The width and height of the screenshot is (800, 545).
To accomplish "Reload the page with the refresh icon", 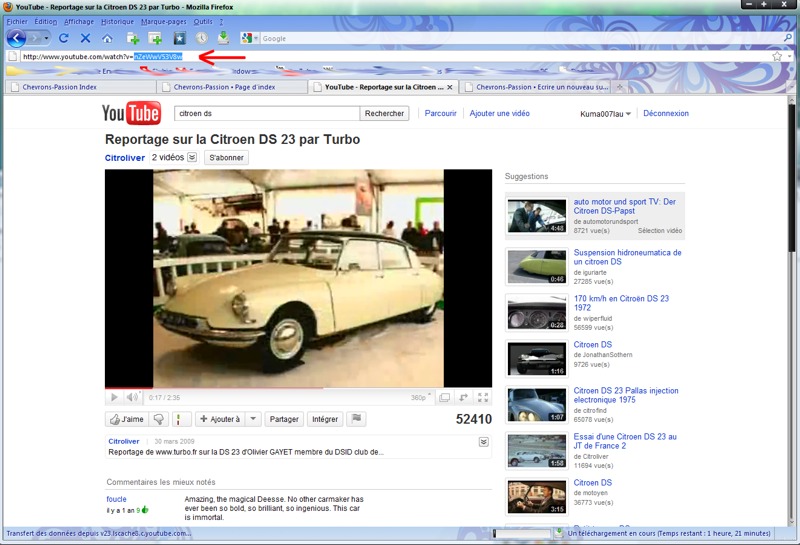I will [x=64, y=38].
